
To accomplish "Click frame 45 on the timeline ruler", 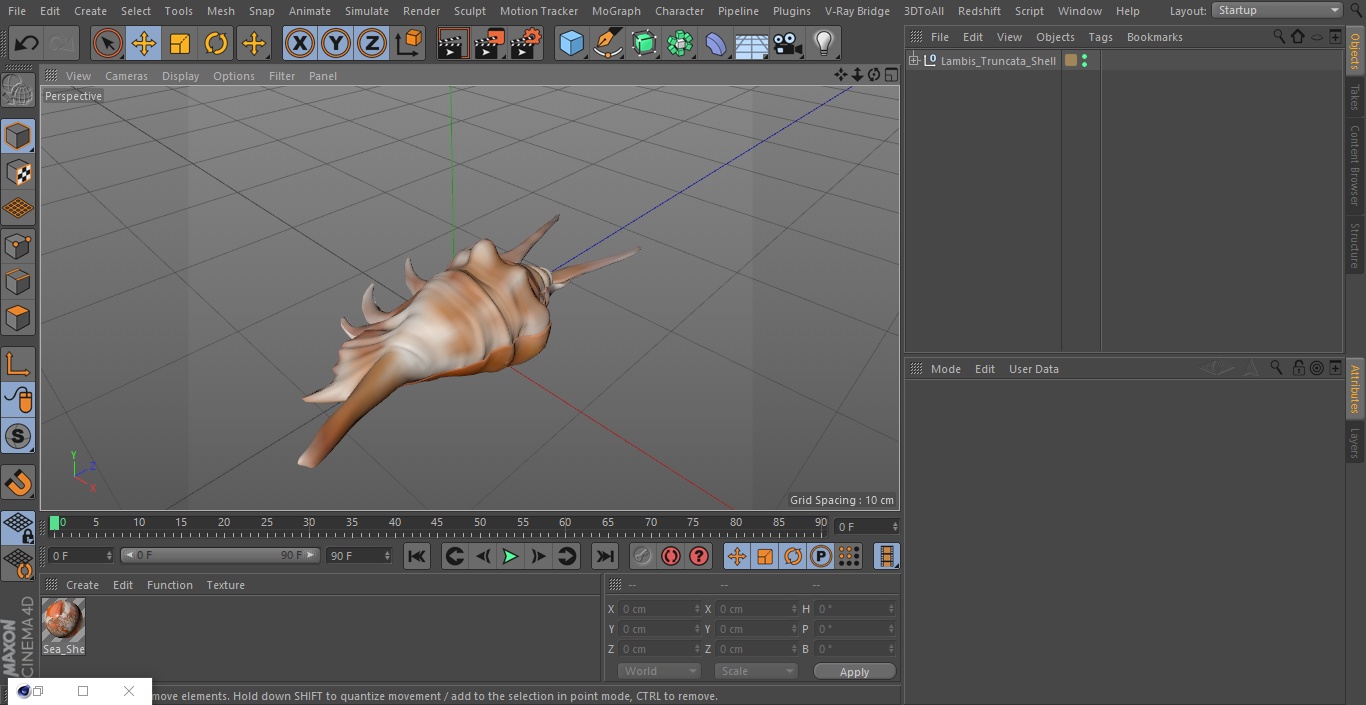I will (x=437, y=523).
